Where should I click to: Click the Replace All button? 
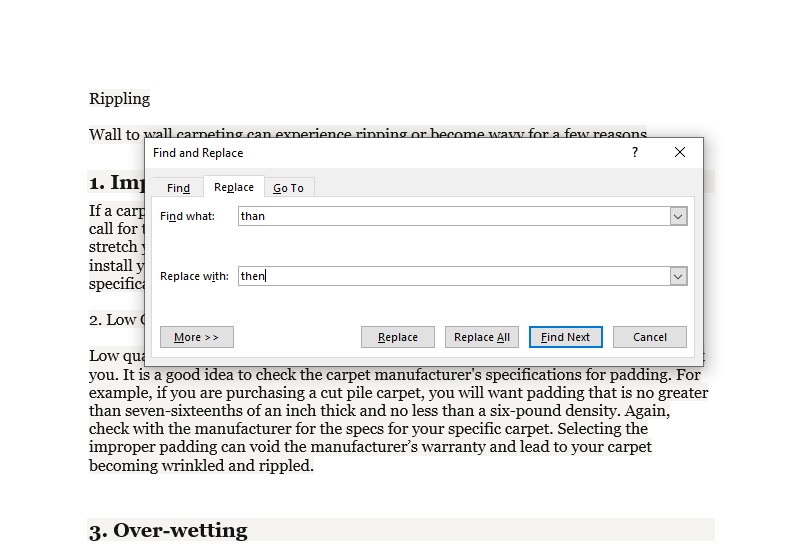pos(481,337)
